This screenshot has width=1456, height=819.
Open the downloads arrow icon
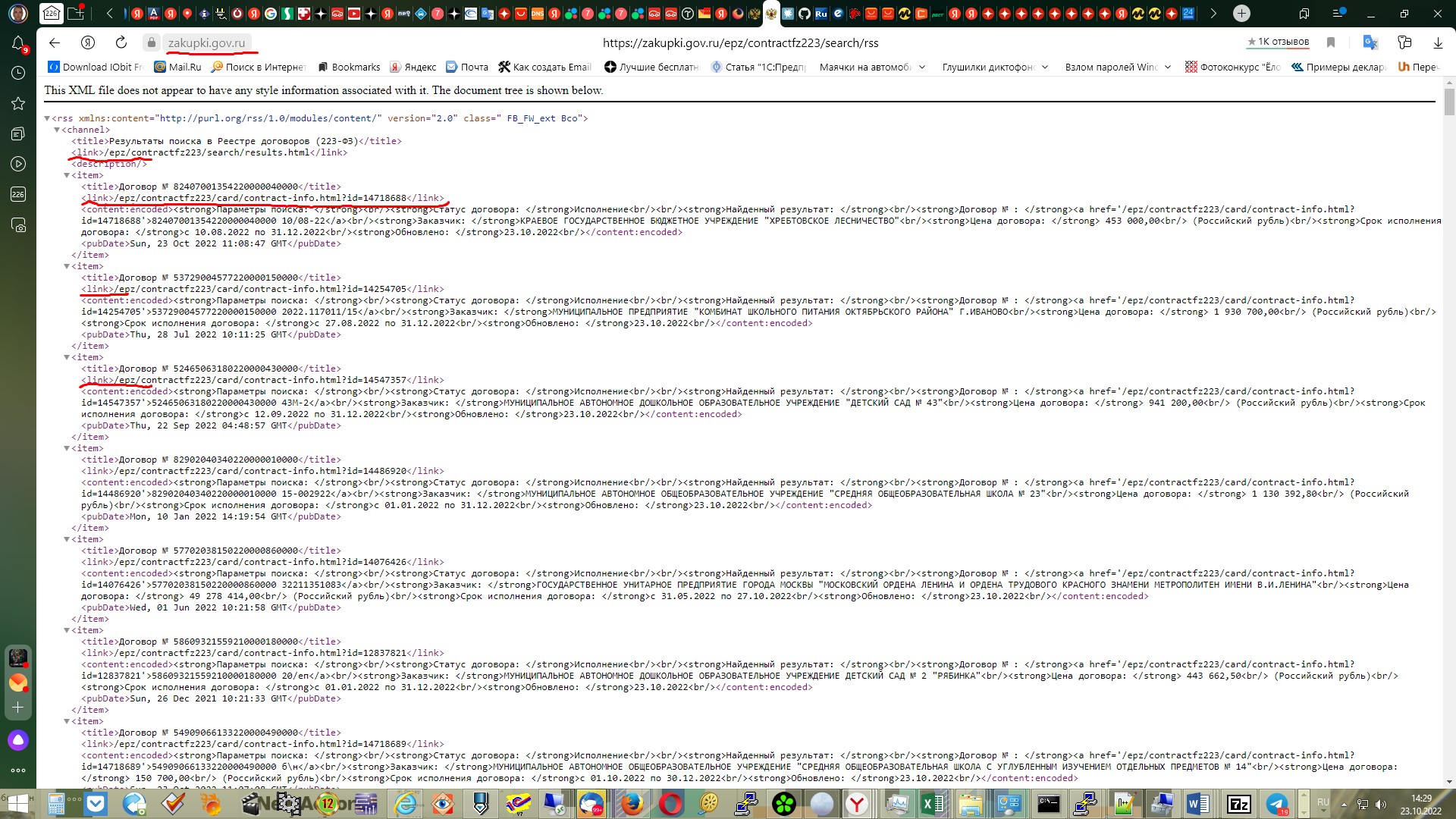pos(1437,43)
